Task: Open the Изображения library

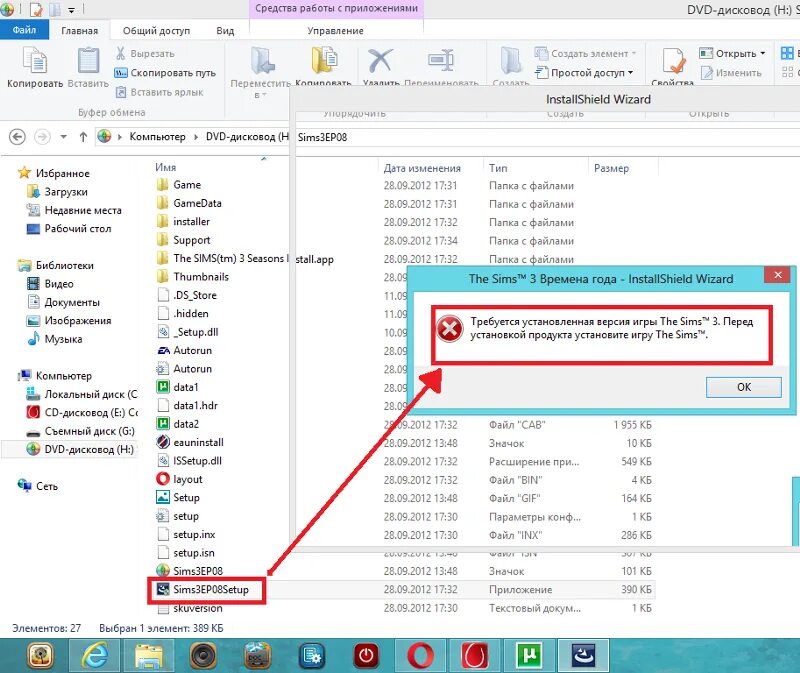Action: pos(69,320)
